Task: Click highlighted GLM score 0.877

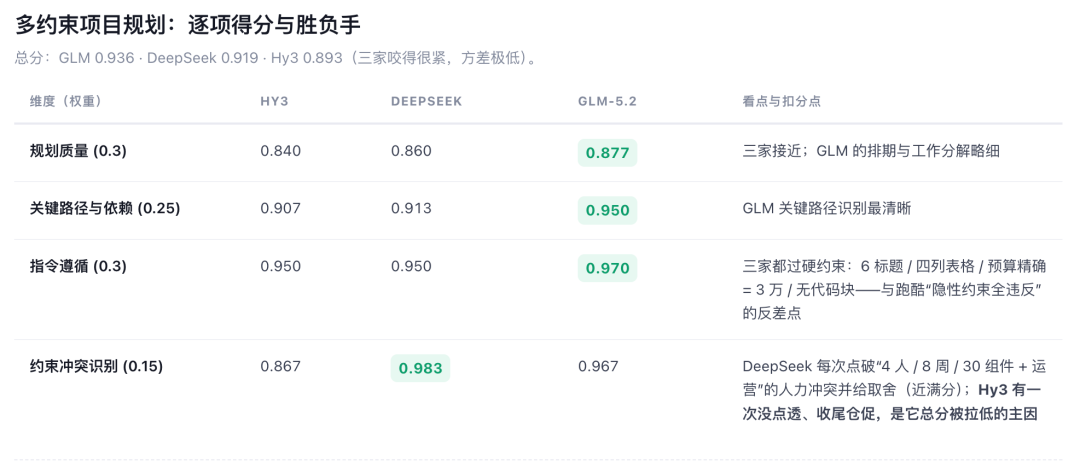Action: click(x=608, y=153)
